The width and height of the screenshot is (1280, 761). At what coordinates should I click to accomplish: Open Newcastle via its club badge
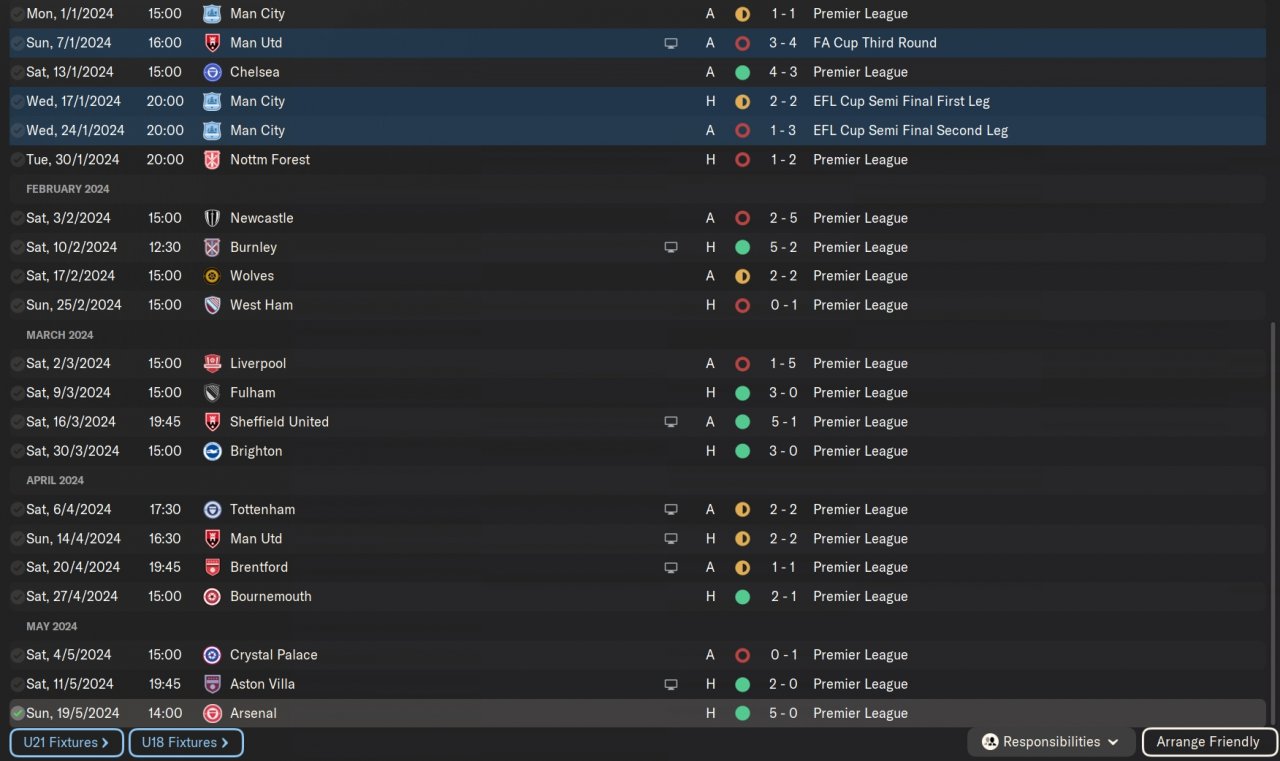click(212, 218)
